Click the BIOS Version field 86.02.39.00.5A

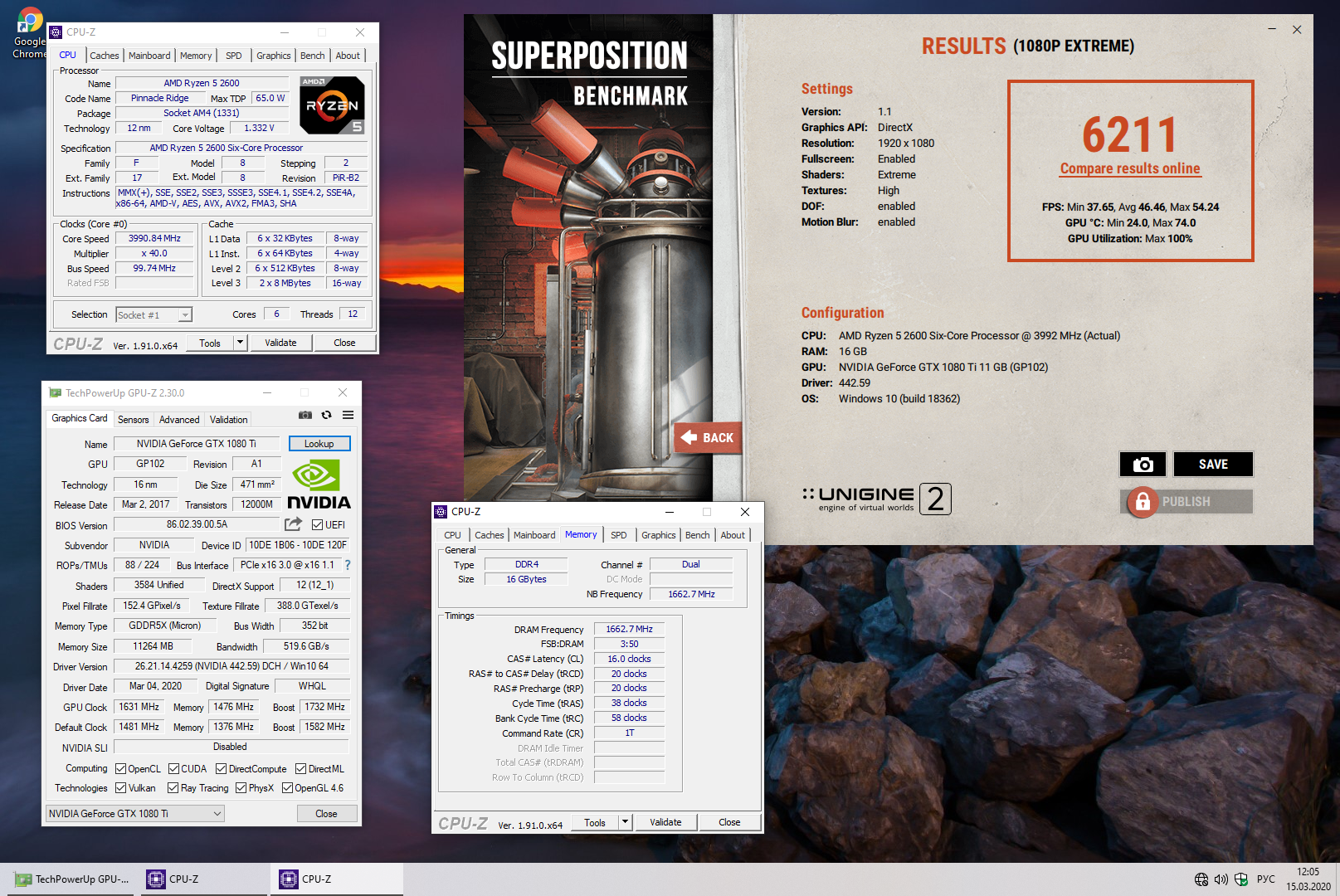click(x=197, y=524)
